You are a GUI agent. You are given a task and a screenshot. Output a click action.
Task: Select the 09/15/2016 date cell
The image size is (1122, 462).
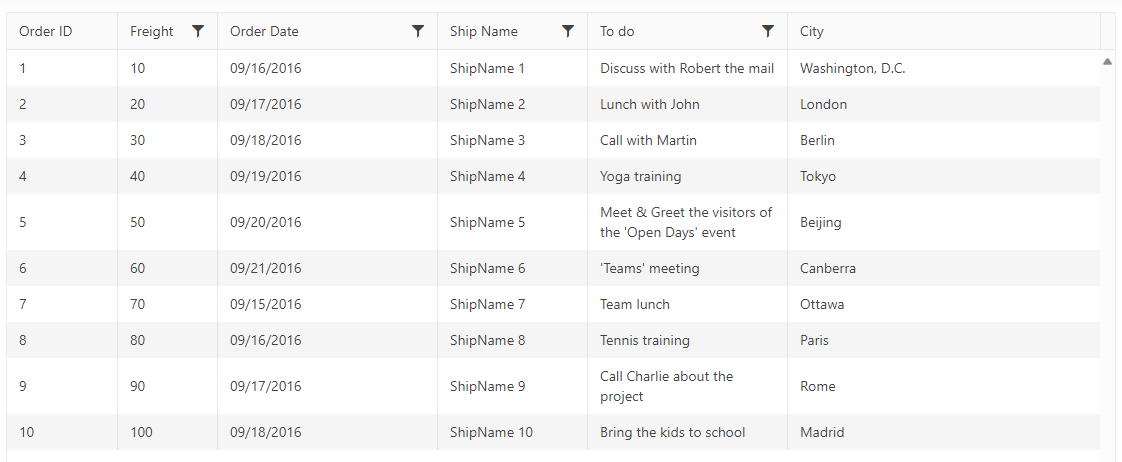pyautogui.click(x=328, y=304)
